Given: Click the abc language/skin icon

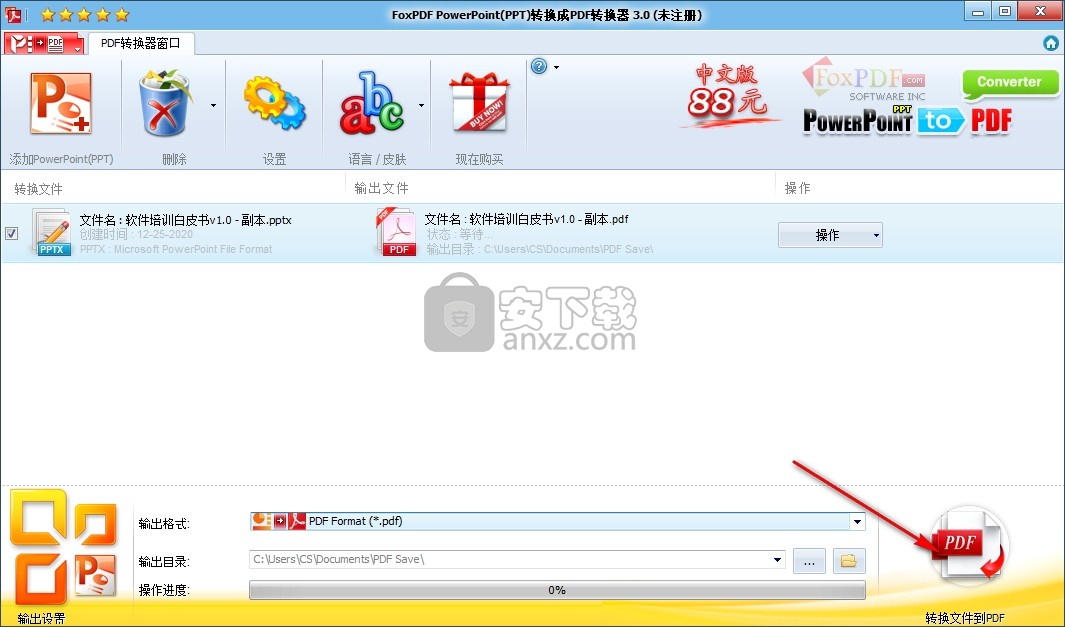Looking at the screenshot, I should pos(370,104).
